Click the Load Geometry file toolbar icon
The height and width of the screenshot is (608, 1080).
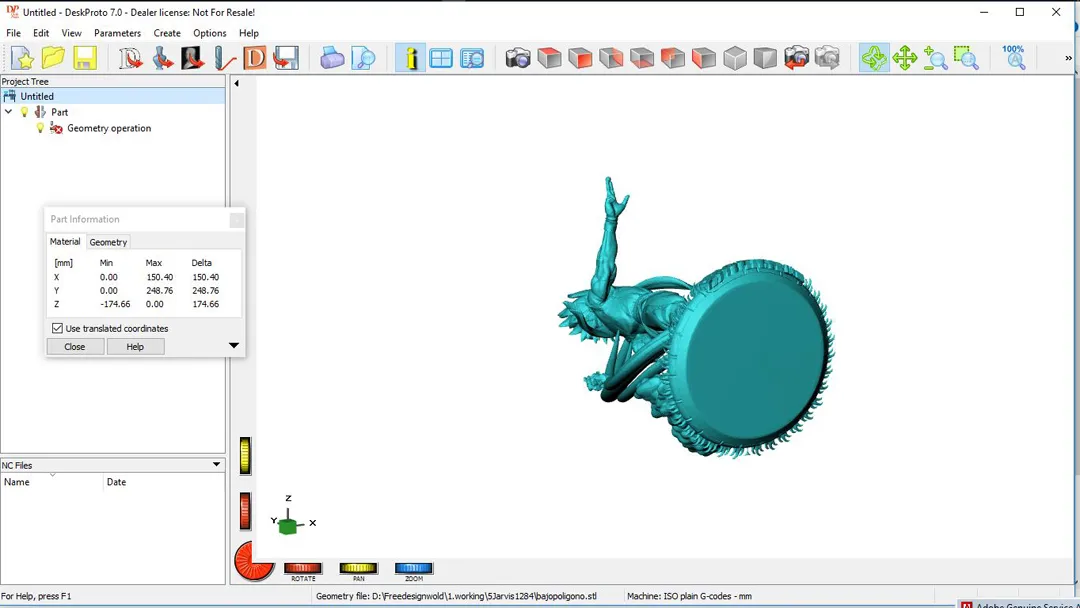pos(130,58)
